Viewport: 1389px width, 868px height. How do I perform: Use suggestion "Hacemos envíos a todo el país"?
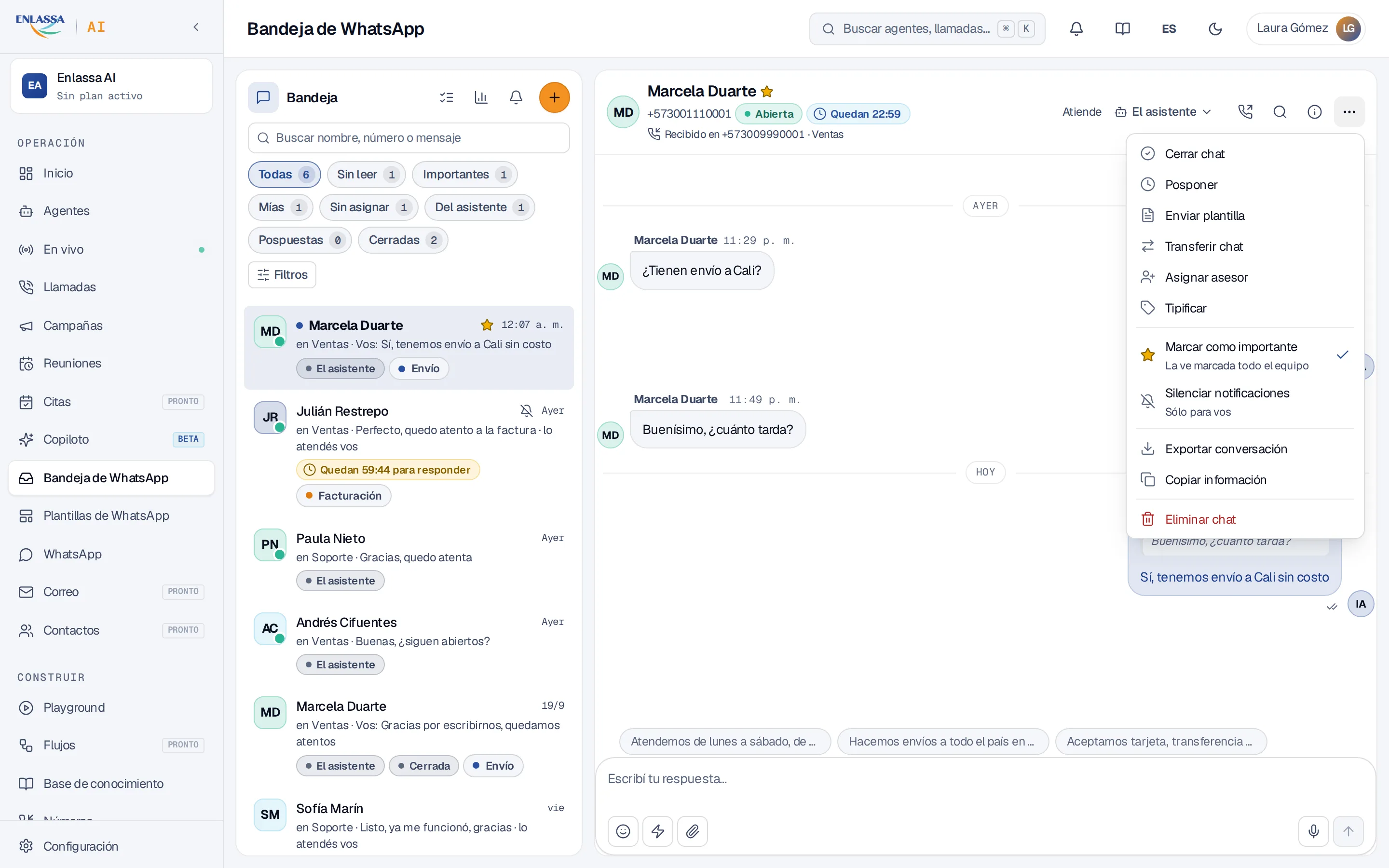[x=942, y=742]
